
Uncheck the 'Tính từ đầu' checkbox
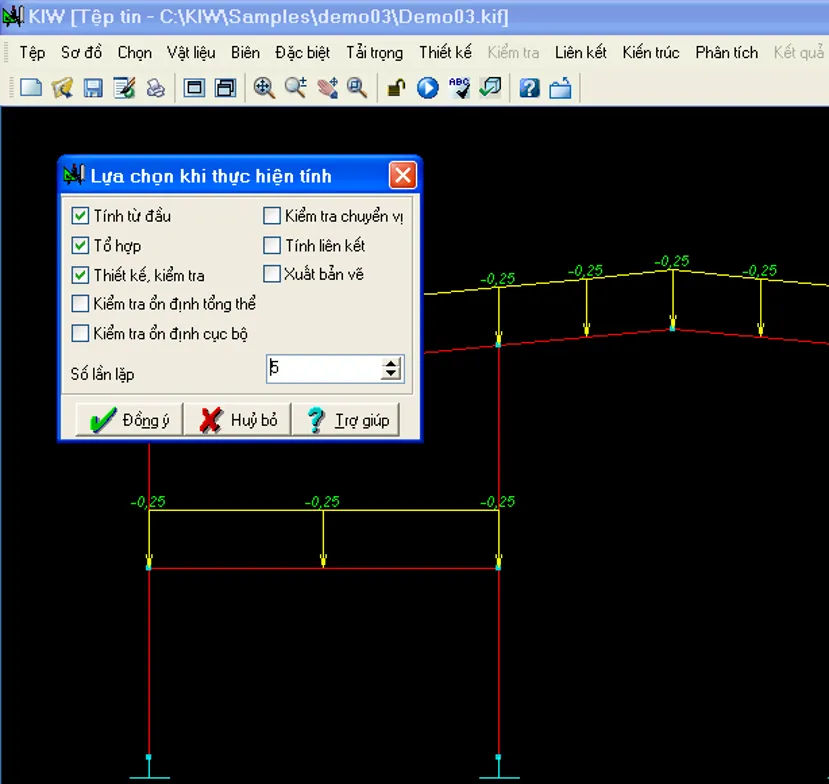pos(80,215)
